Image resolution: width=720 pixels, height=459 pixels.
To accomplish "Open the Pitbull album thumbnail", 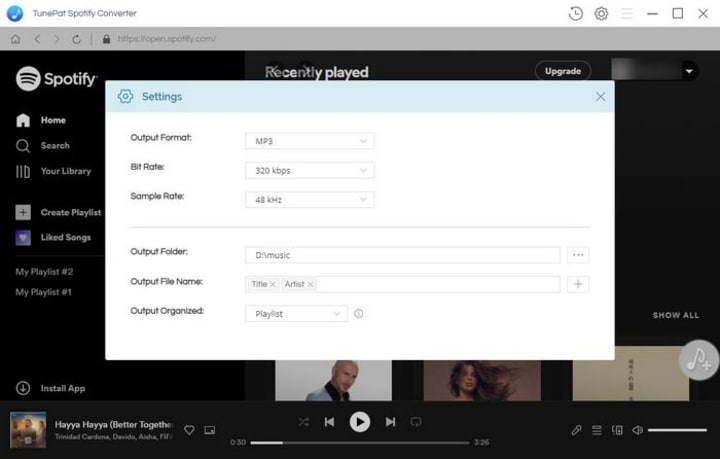I will click(x=333, y=380).
